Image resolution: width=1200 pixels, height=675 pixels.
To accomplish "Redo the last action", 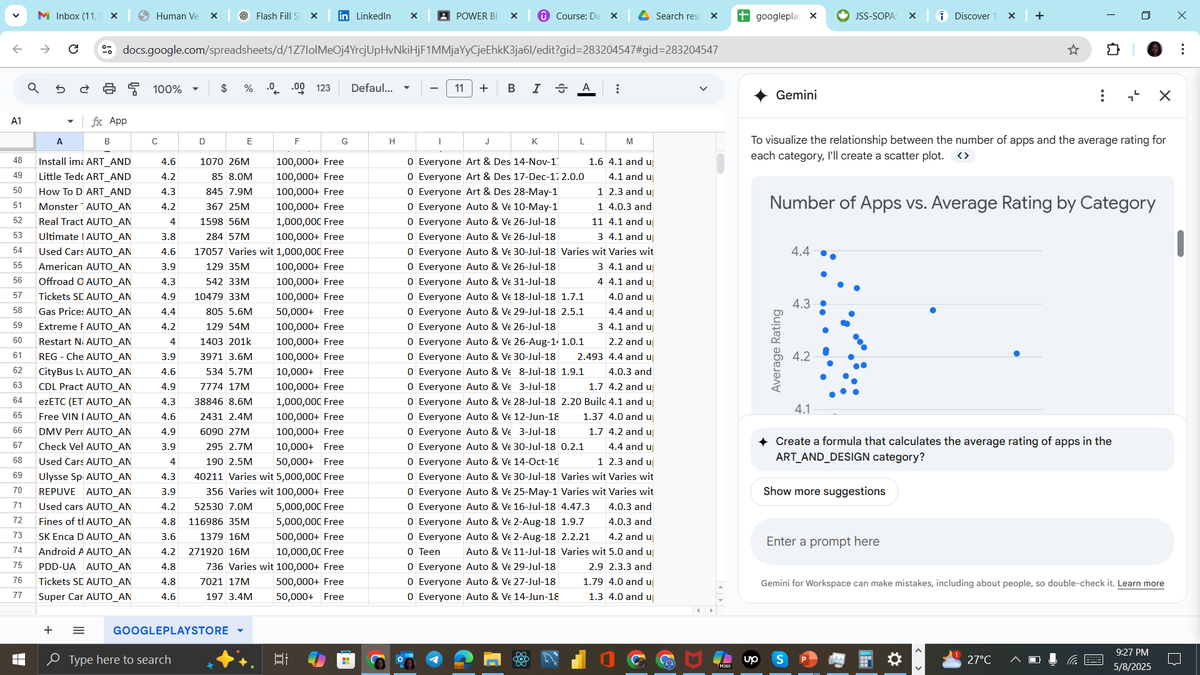I will pyautogui.click(x=84, y=89).
